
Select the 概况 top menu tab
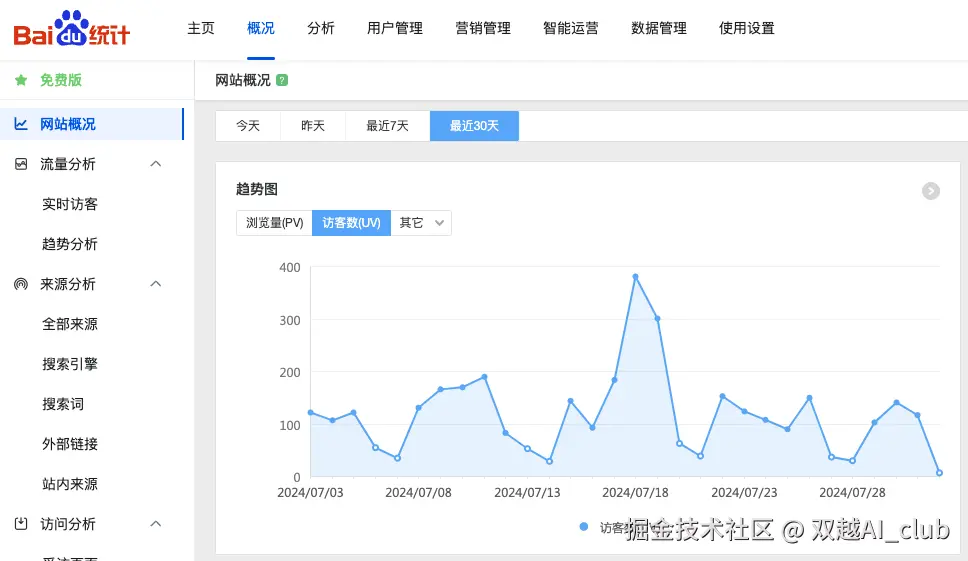261,28
